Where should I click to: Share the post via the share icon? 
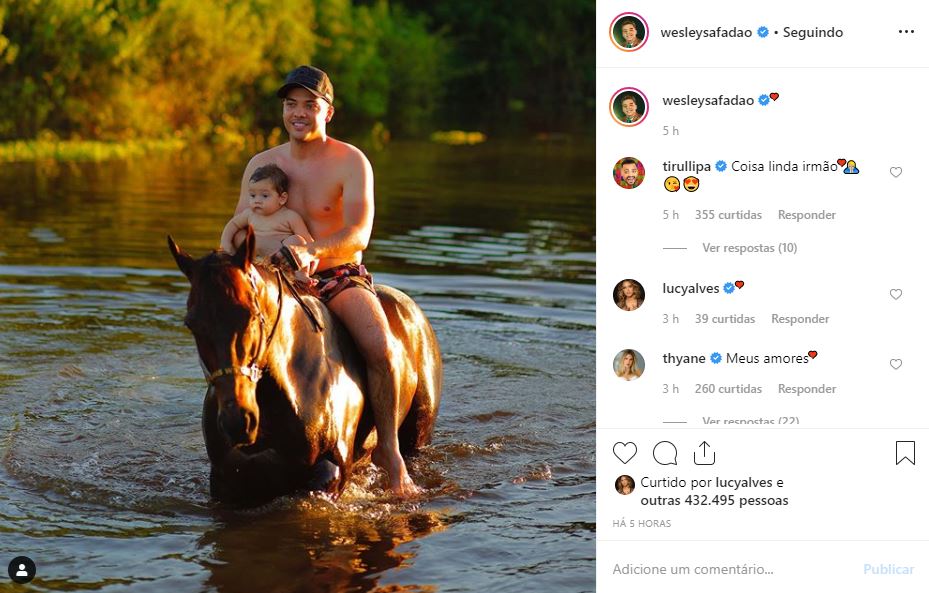[x=704, y=453]
